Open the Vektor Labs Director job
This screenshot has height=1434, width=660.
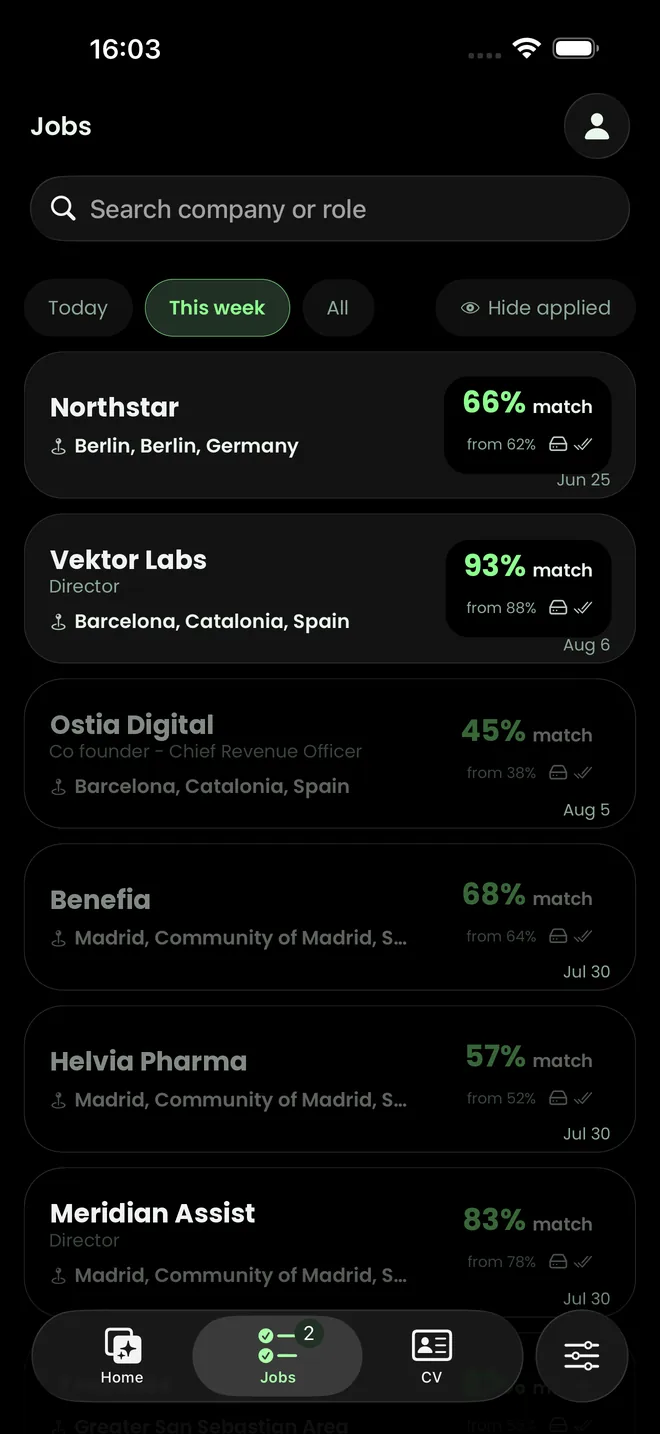pos(330,589)
